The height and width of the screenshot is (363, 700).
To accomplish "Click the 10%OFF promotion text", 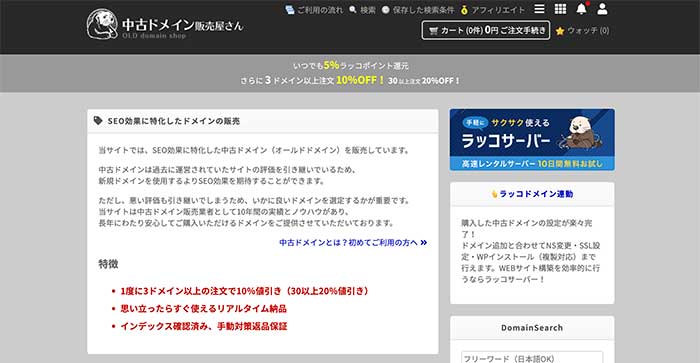I will click(x=360, y=80).
